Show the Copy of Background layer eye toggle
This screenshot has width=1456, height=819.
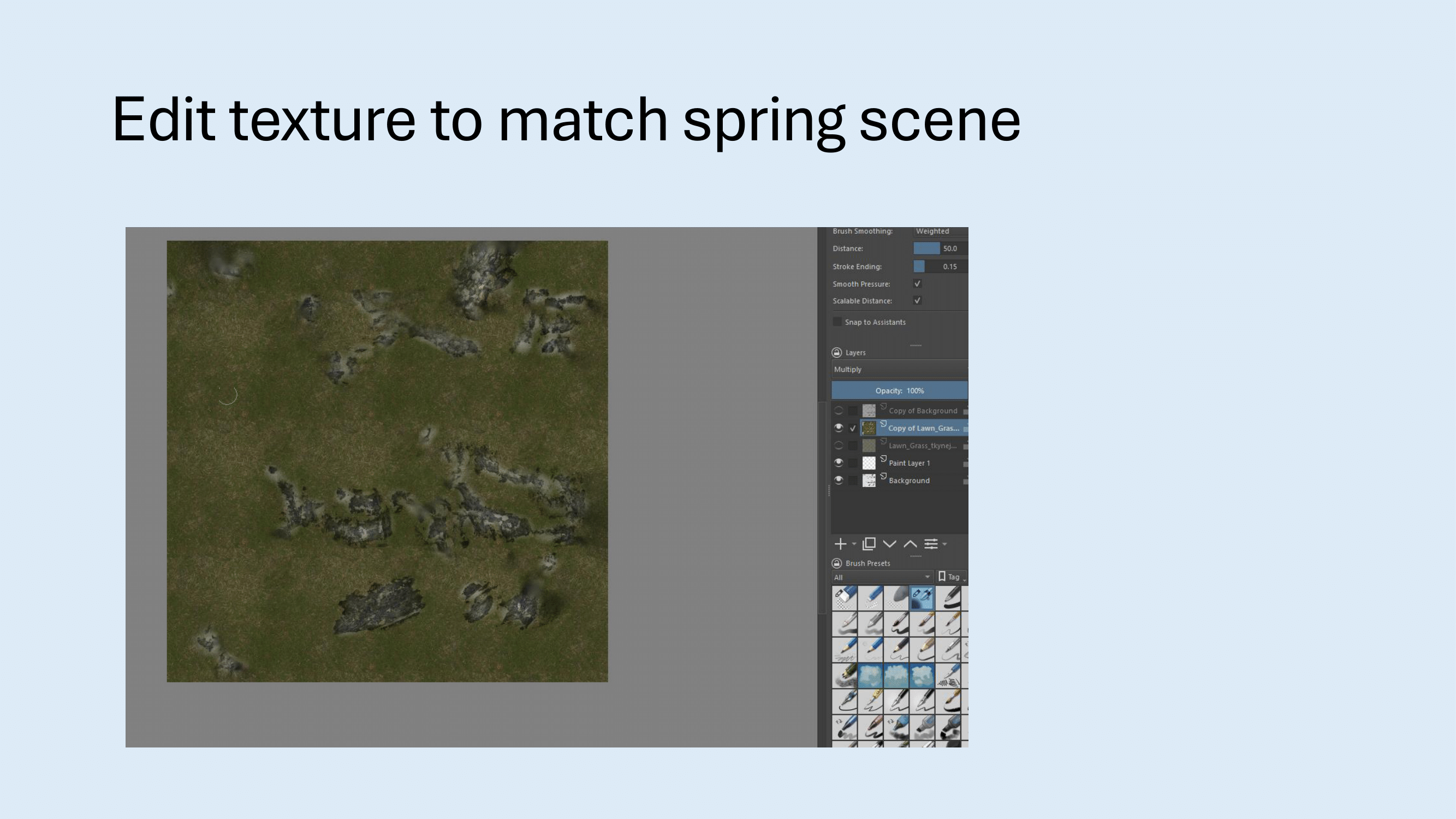coord(839,411)
